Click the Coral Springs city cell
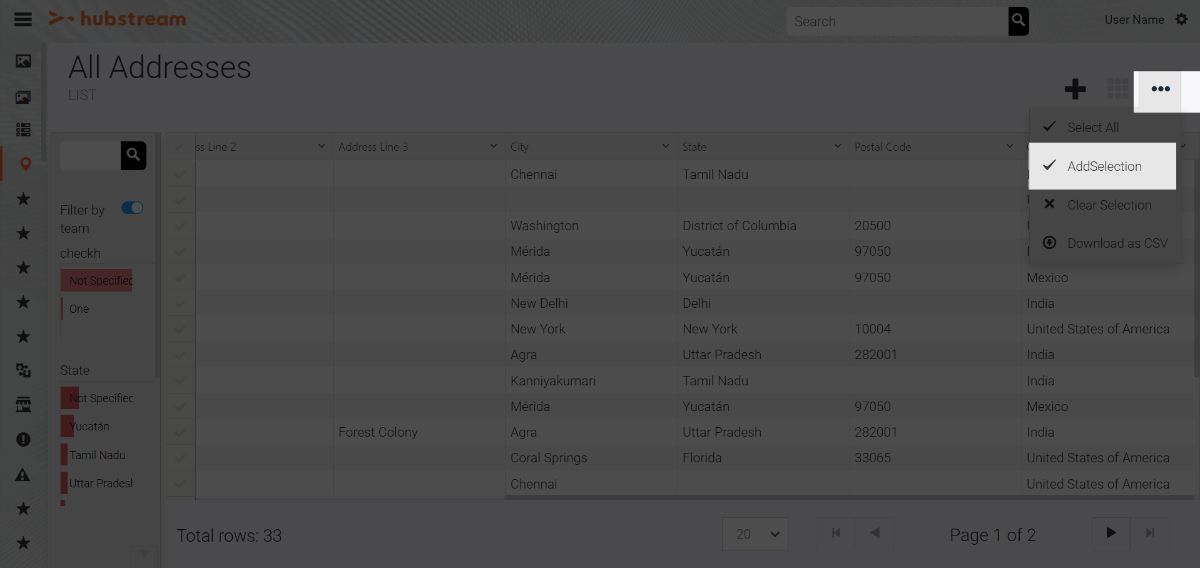This screenshot has height=568, width=1200. point(549,458)
